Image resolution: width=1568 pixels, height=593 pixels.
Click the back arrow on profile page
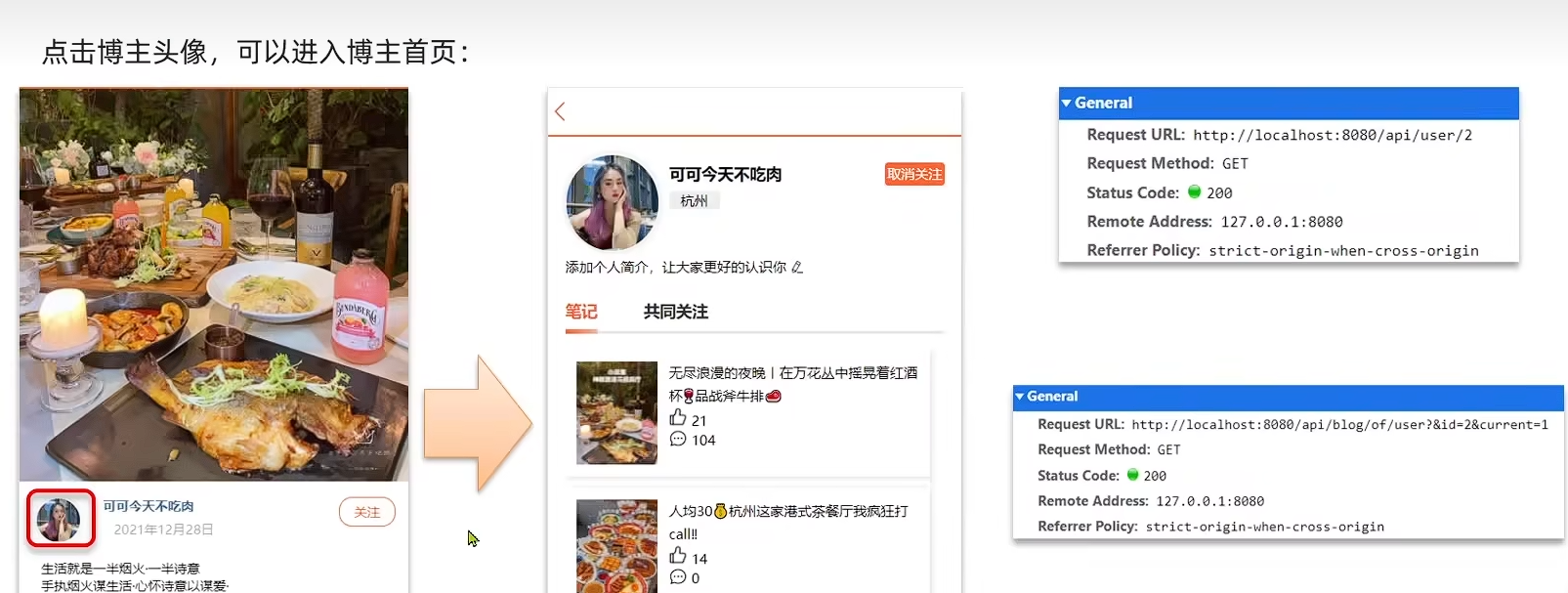coord(560,111)
